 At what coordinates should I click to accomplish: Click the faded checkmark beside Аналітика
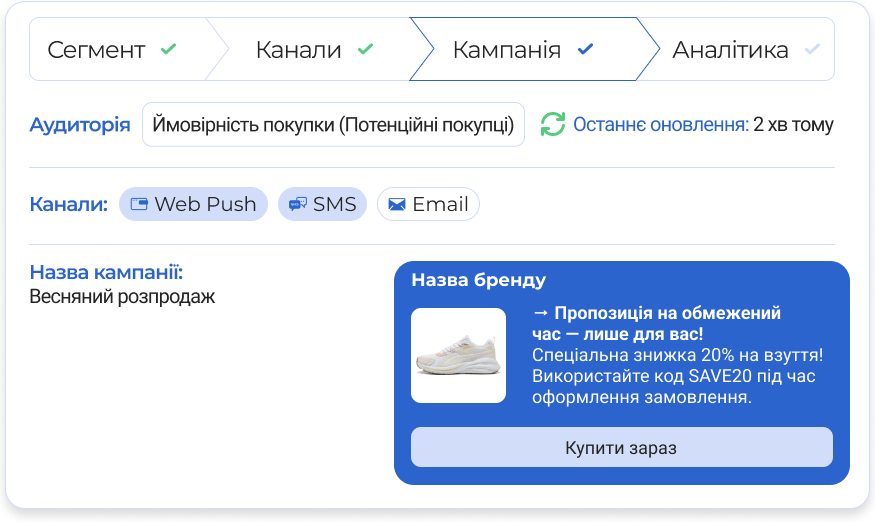[x=812, y=49]
